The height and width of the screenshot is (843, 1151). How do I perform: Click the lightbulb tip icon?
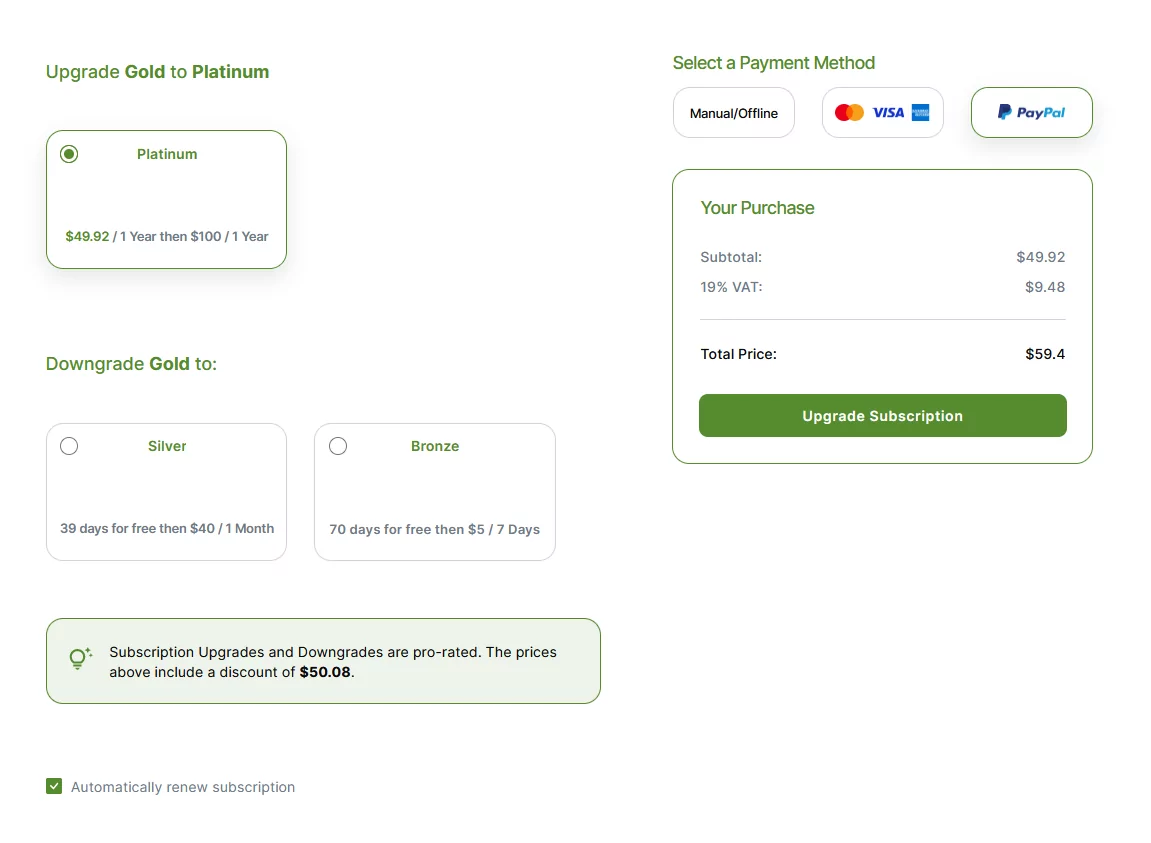79,659
